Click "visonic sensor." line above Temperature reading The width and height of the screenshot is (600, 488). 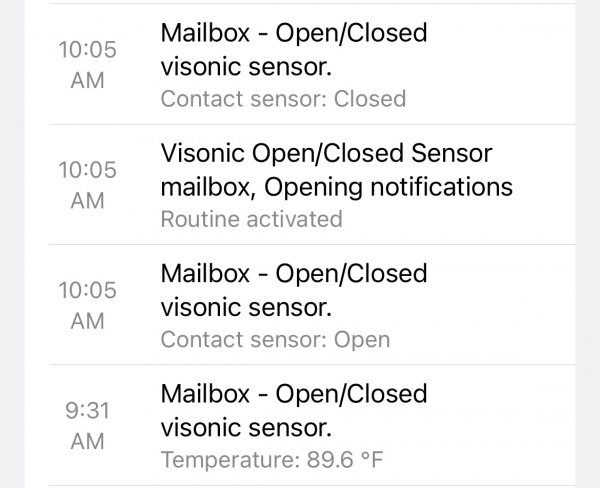click(x=245, y=427)
